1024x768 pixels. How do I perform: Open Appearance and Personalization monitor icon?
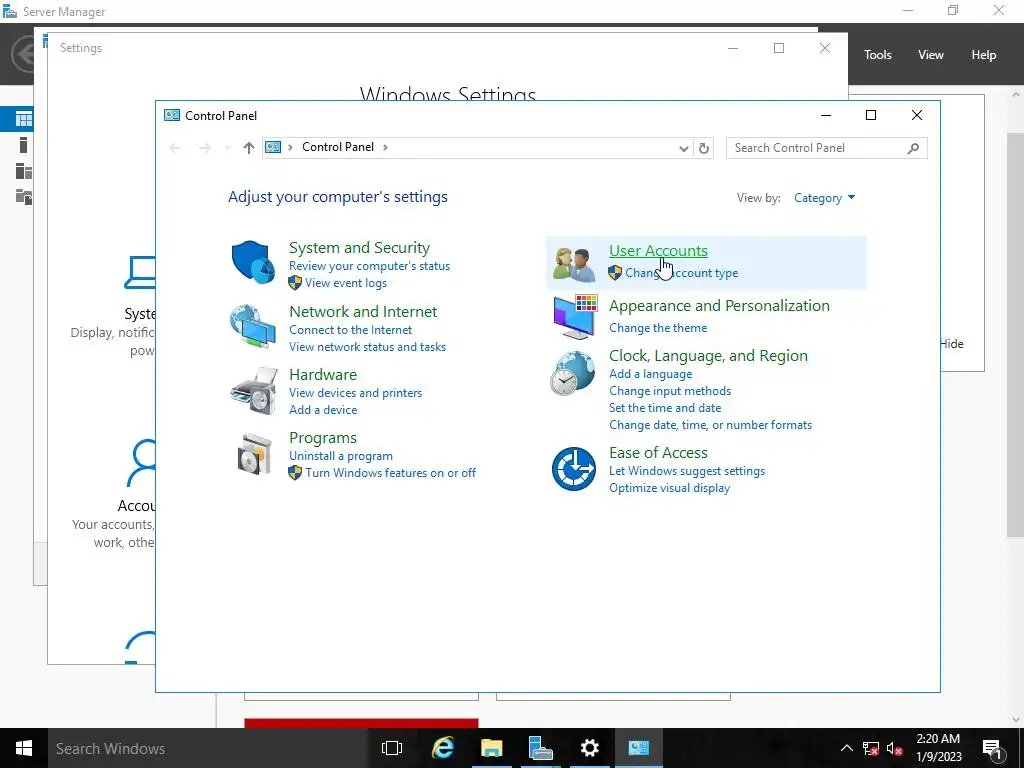[575, 317]
